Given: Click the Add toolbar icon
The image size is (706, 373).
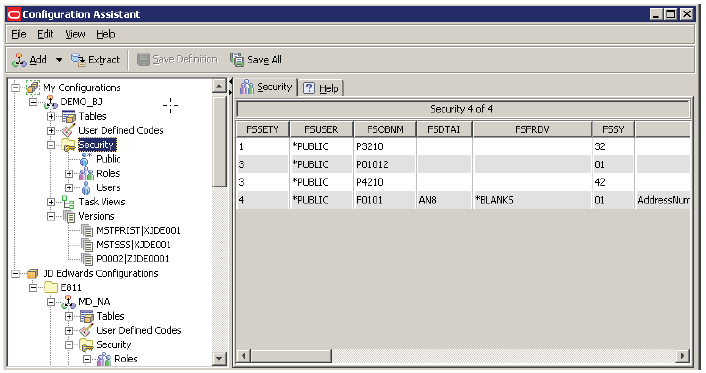Looking at the screenshot, I should point(19,60).
